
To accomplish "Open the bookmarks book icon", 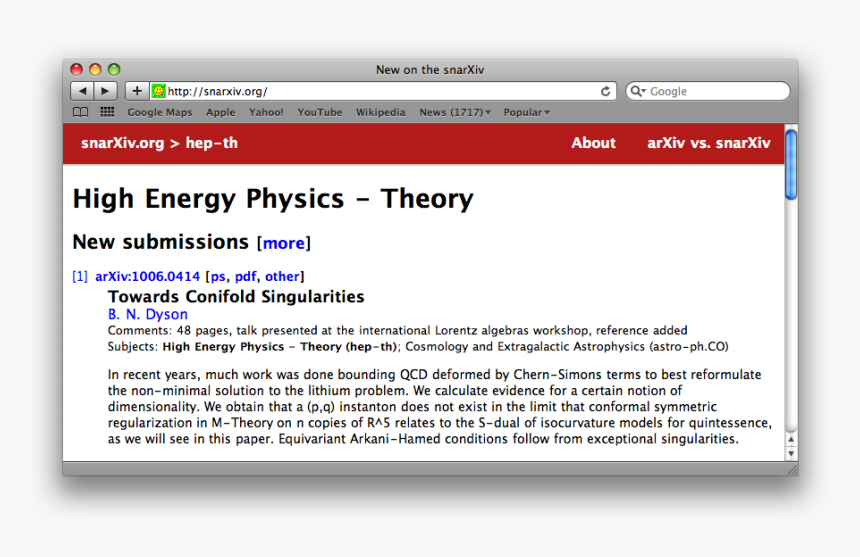I will pos(81,112).
